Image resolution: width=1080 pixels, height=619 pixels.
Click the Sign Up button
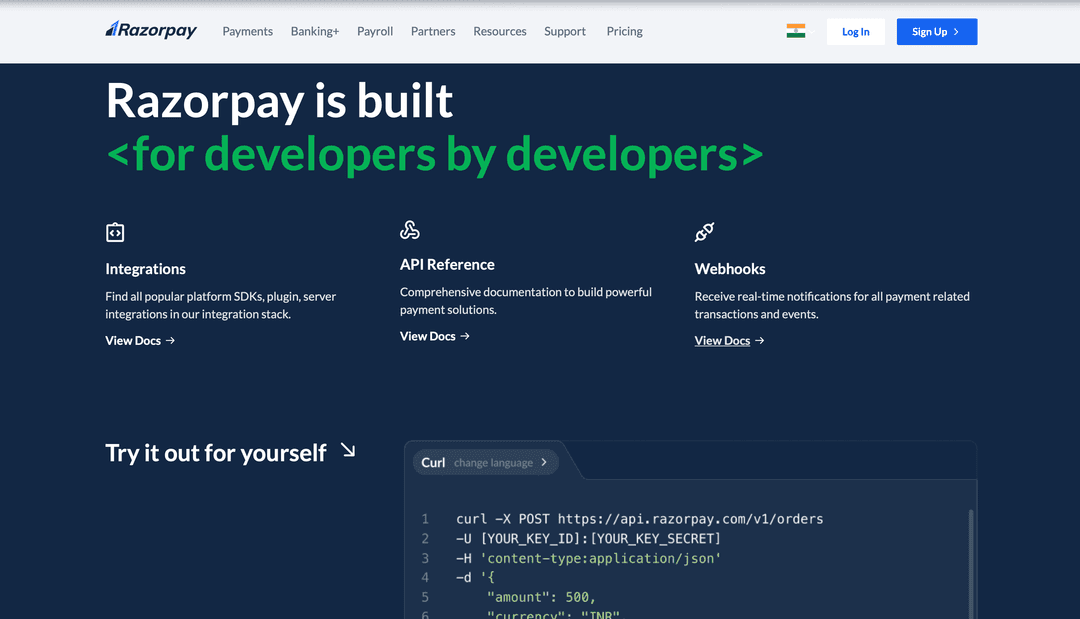tap(937, 32)
